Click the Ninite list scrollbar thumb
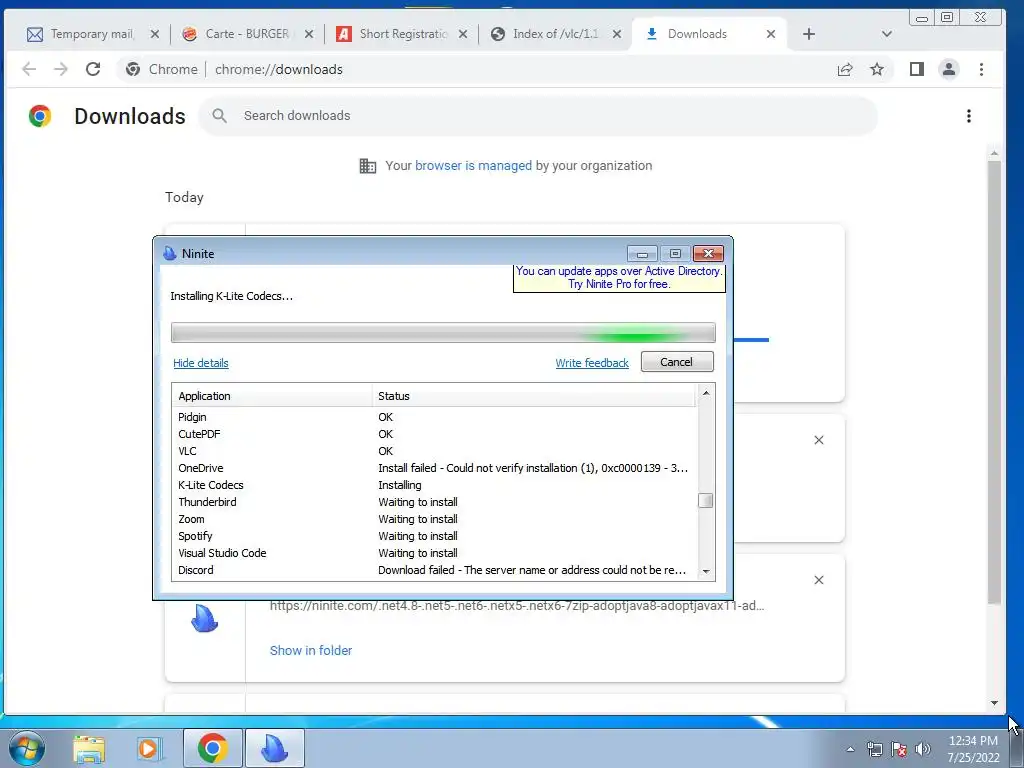Viewport: 1024px width, 768px height. 706,501
